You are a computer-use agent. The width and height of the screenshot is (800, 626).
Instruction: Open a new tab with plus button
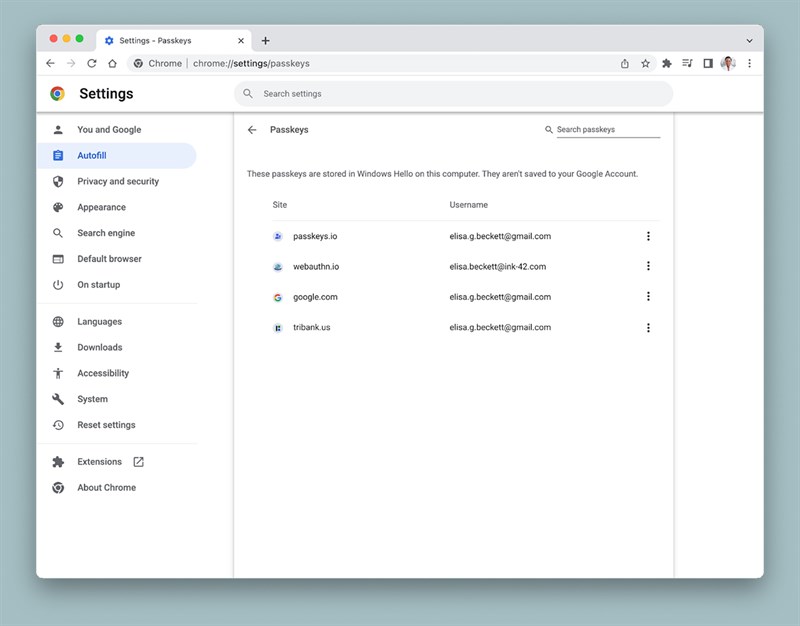[266, 41]
